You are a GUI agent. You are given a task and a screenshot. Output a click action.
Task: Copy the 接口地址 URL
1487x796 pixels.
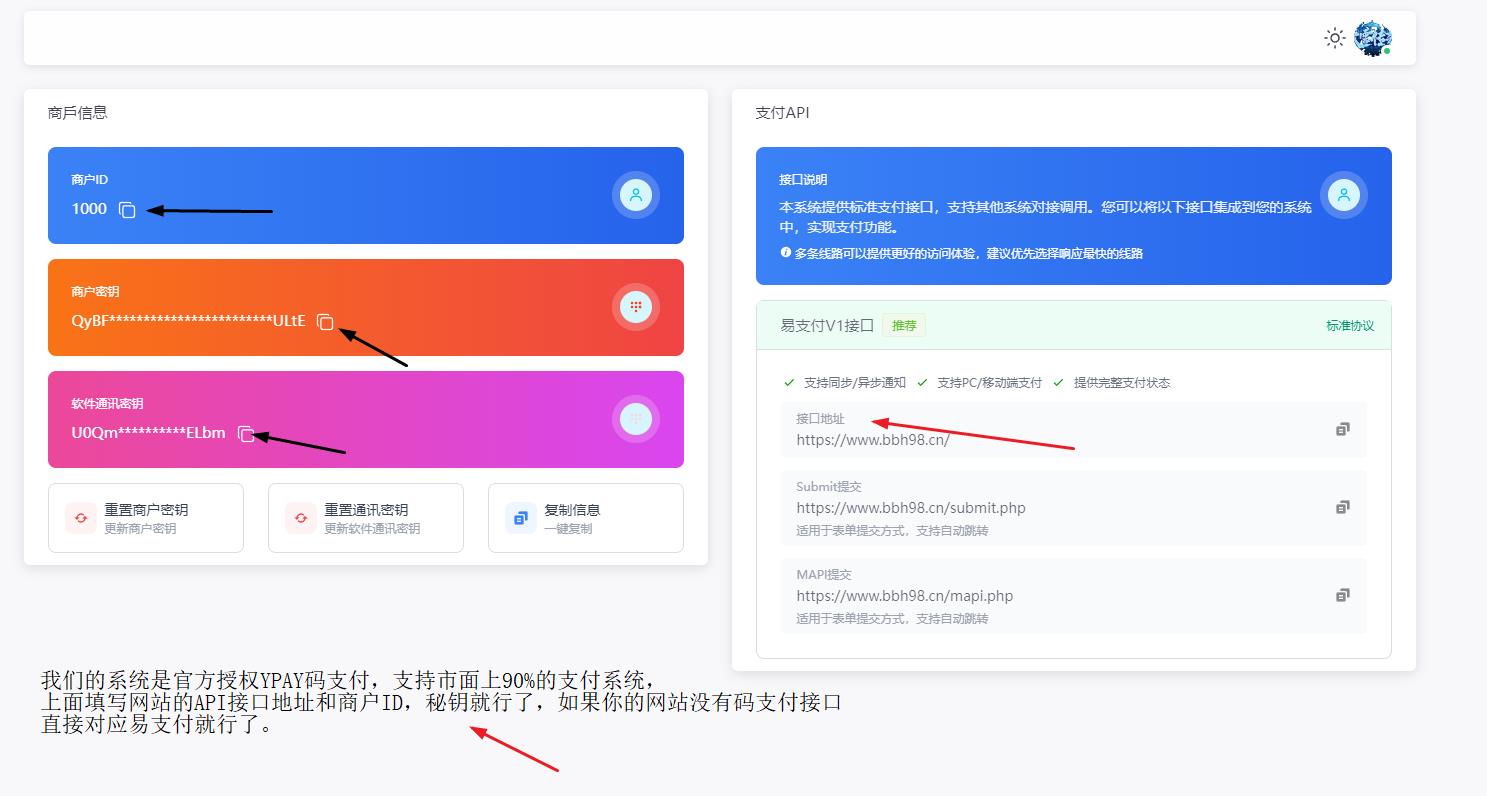(1342, 429)
